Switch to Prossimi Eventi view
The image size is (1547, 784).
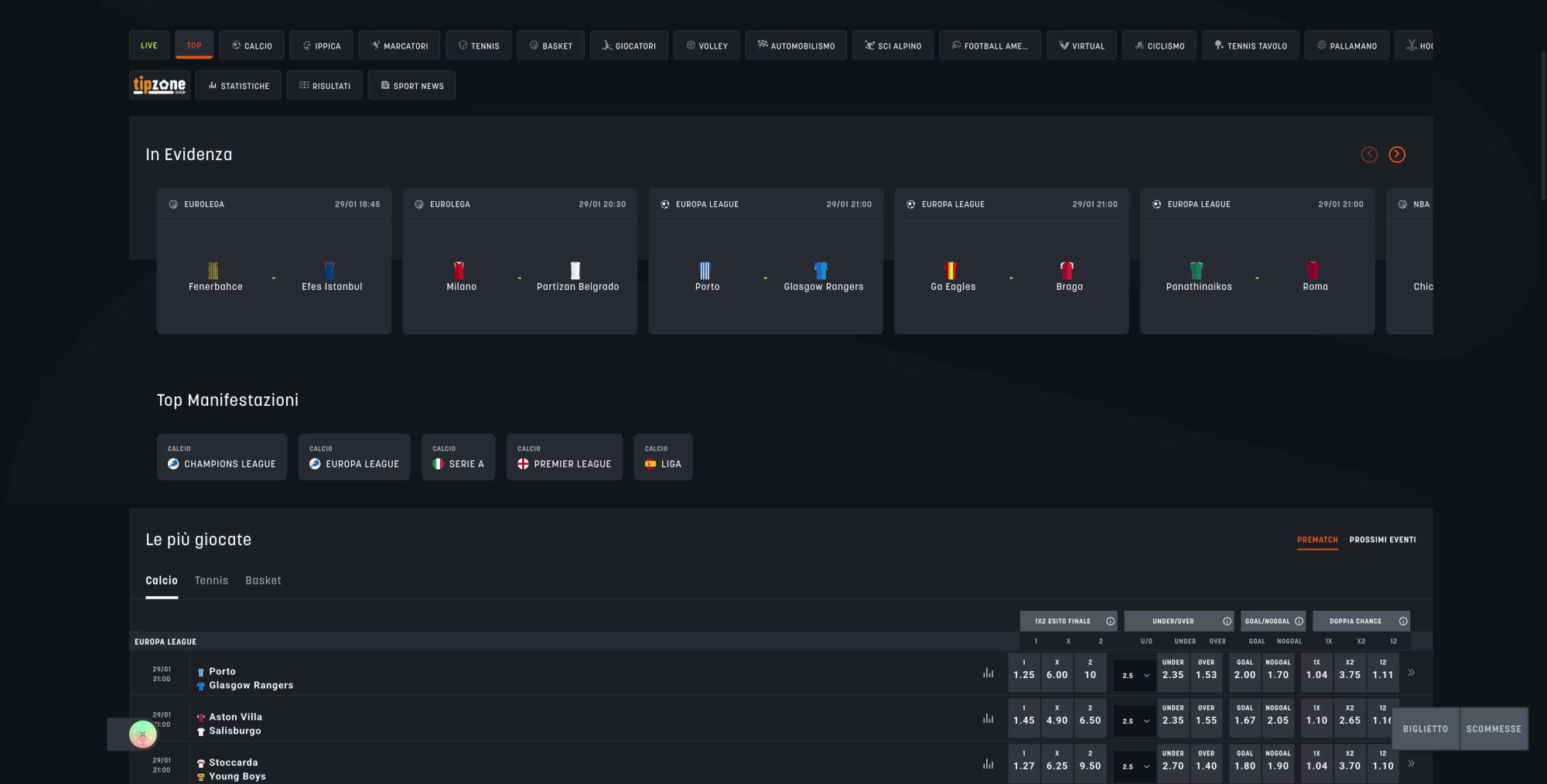(x=1383, y=540)
